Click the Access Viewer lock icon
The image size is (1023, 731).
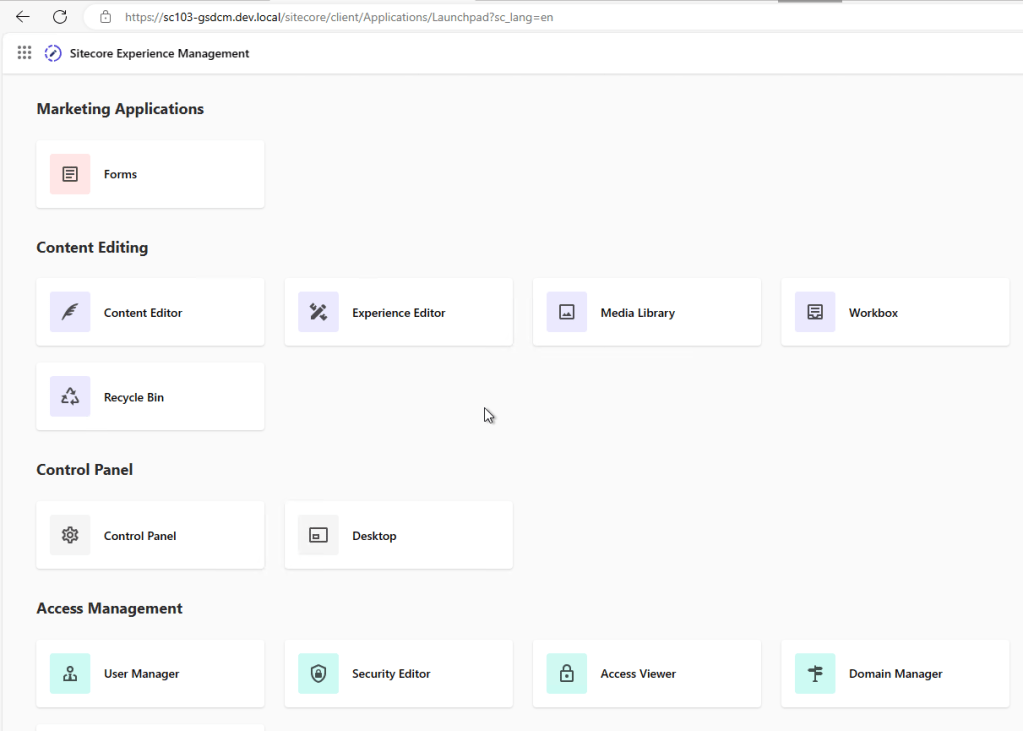click(x=566, y=674)
